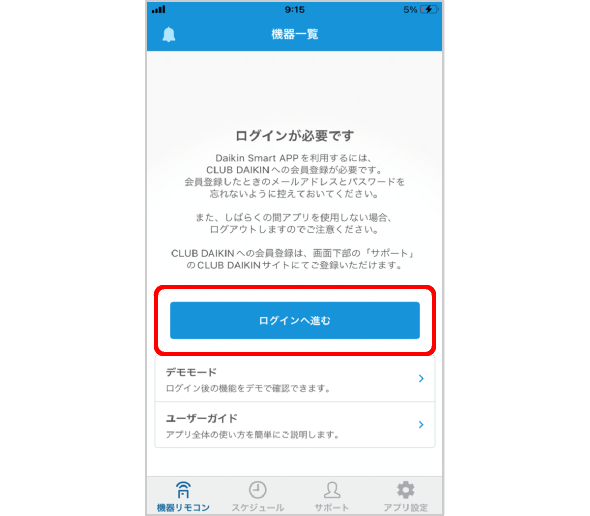Tap the デモモード description text
The height and width of the screenshot is (516, 590).
[x=248, y=388]
